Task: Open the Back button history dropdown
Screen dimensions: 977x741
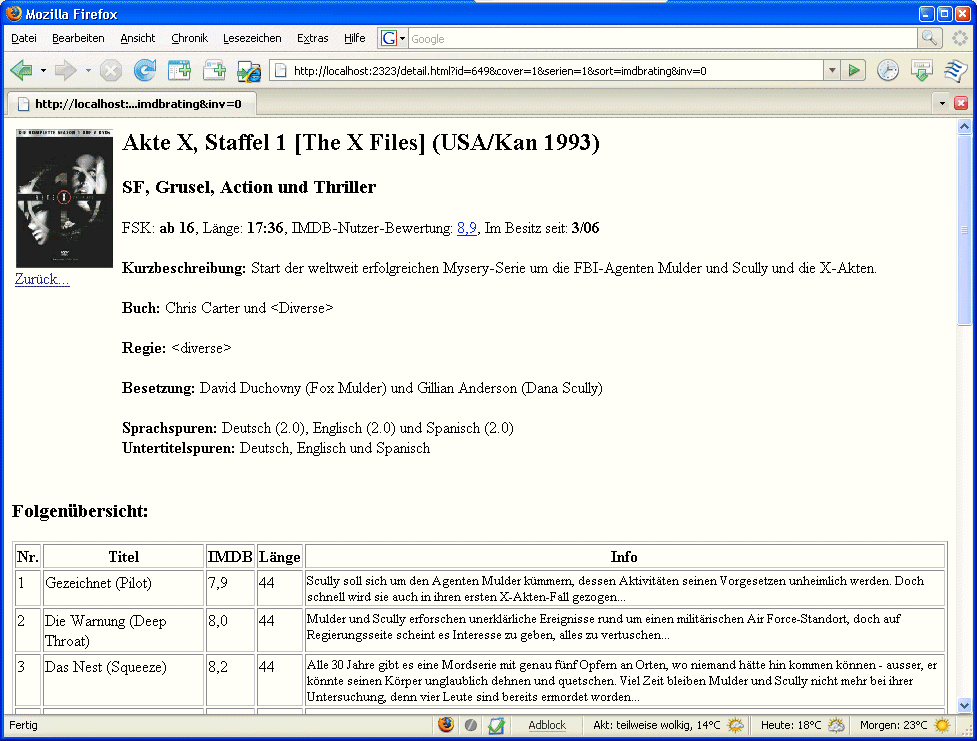Action: pos(43,70)
